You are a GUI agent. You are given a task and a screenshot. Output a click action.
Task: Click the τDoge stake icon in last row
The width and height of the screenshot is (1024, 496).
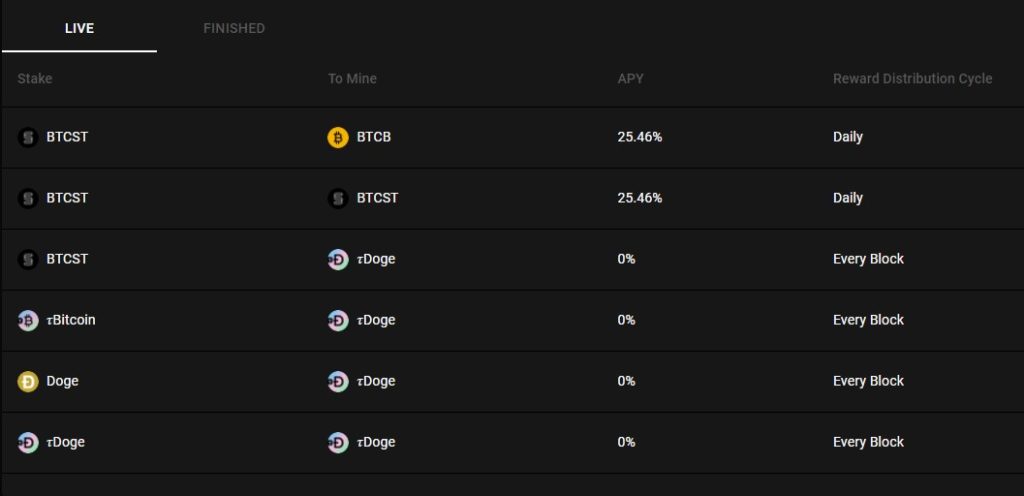click(x=28, y=442)
